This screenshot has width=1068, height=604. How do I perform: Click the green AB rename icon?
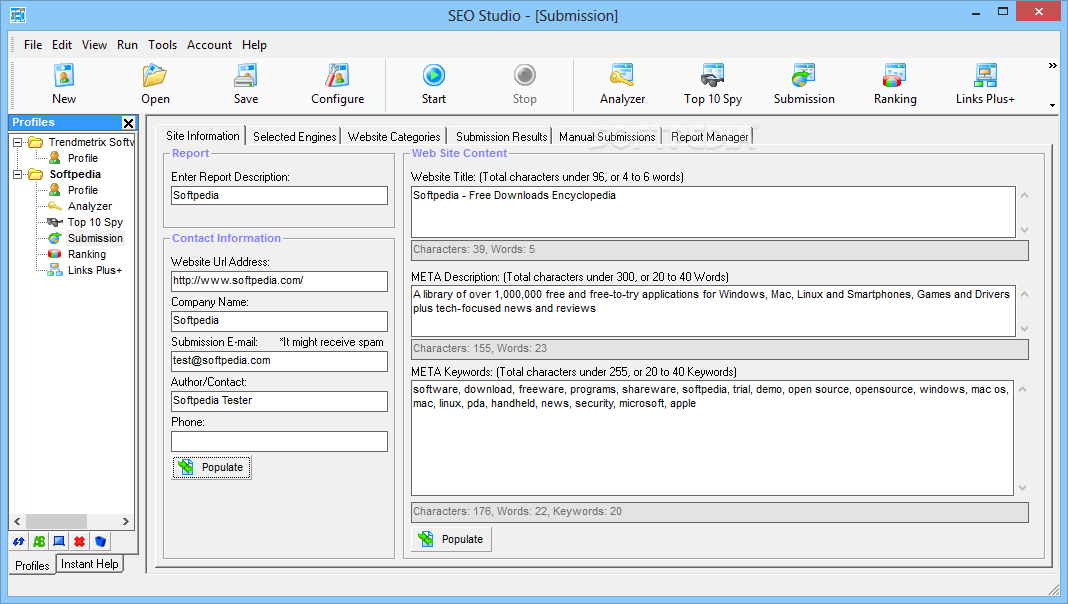39,542
